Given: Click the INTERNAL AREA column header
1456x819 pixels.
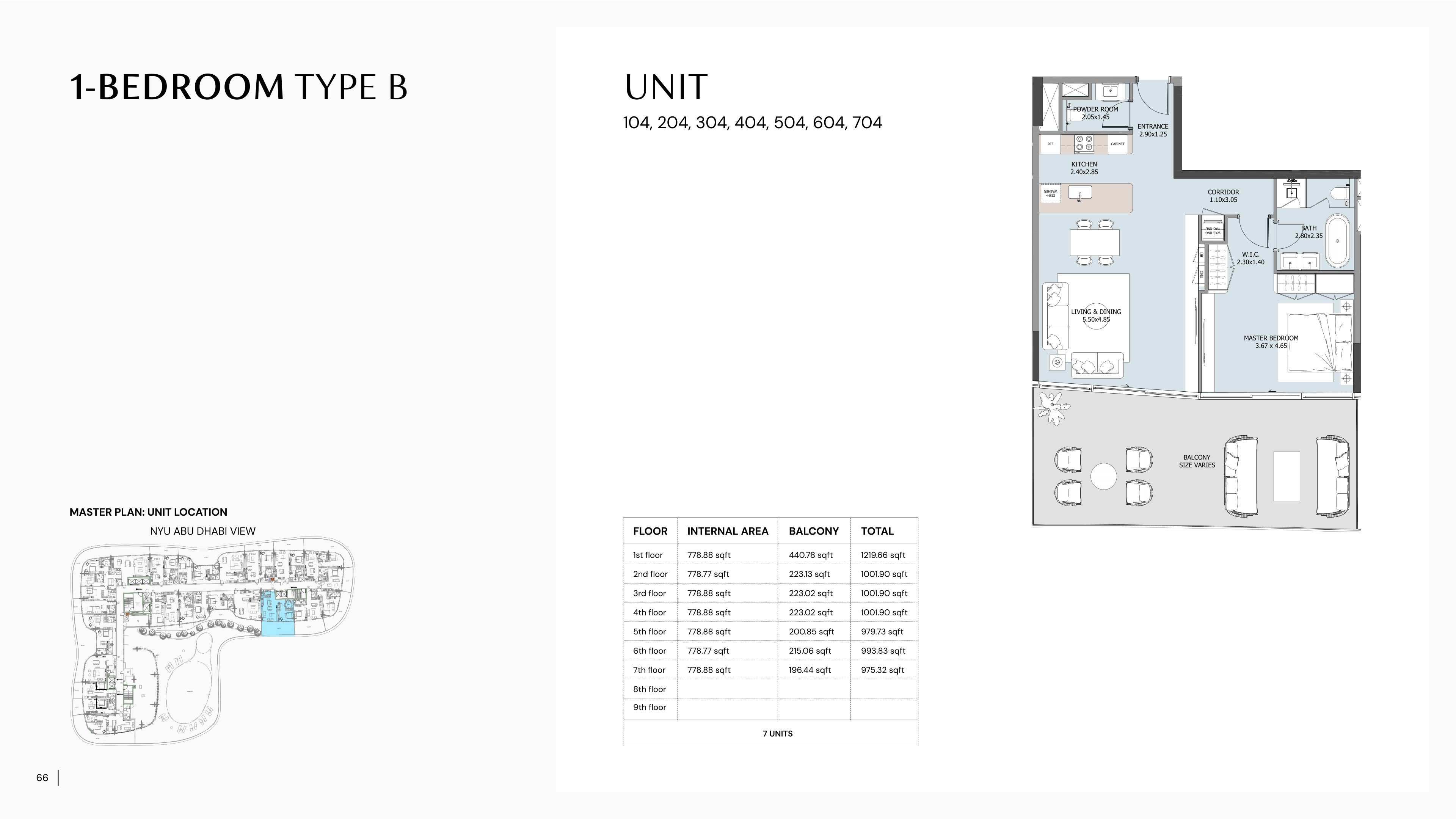Looking at the screenshot, I should coord(728,531).
